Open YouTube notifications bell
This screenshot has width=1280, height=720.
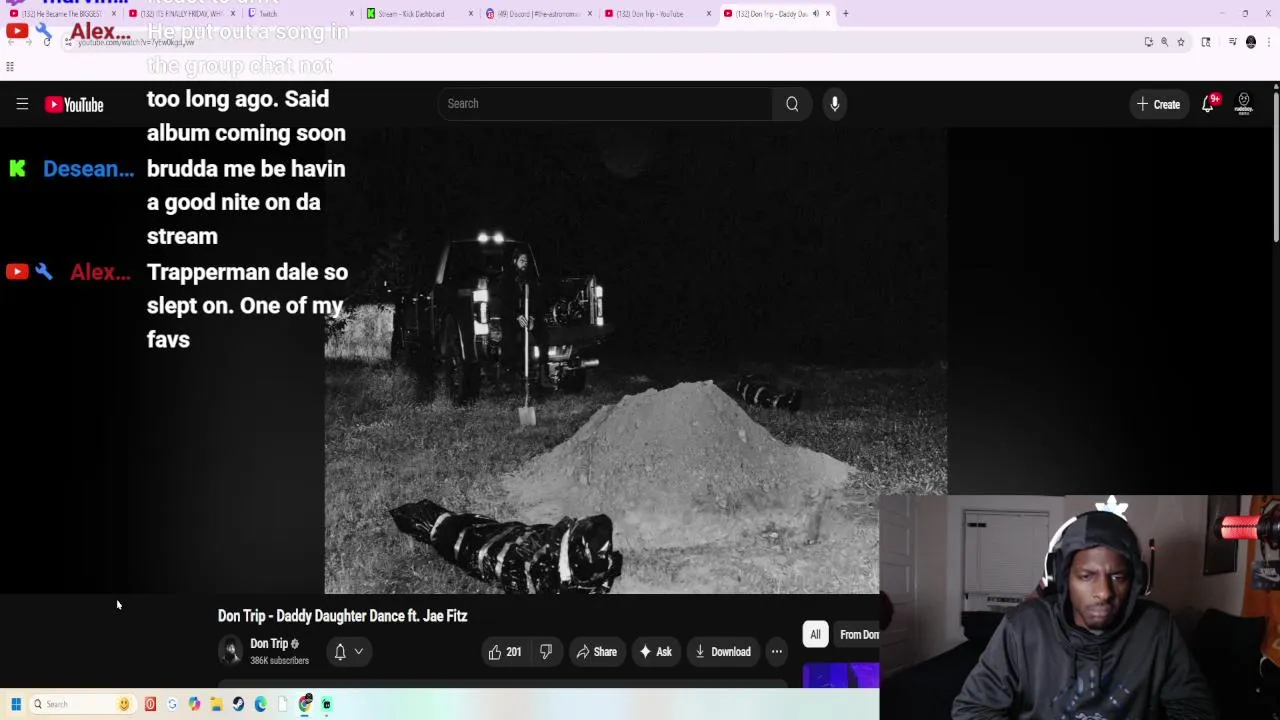1208,104
